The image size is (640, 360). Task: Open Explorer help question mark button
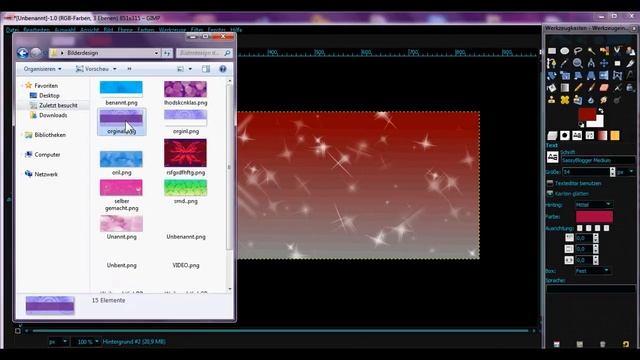pyautogui.click(x=223, y=69)
